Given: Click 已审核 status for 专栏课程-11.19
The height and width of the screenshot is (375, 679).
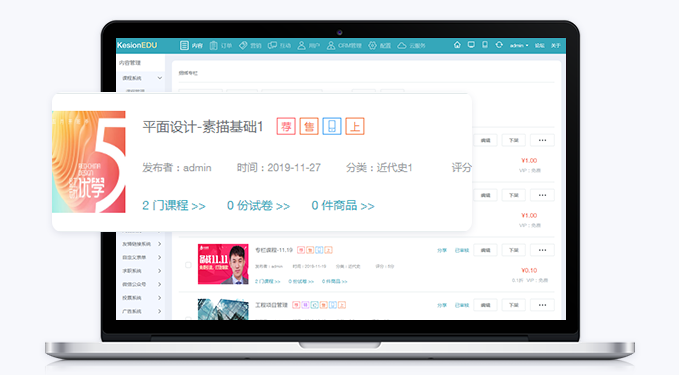Looking at the screenshot, I should pyautogui.click(x=462, y=250).
